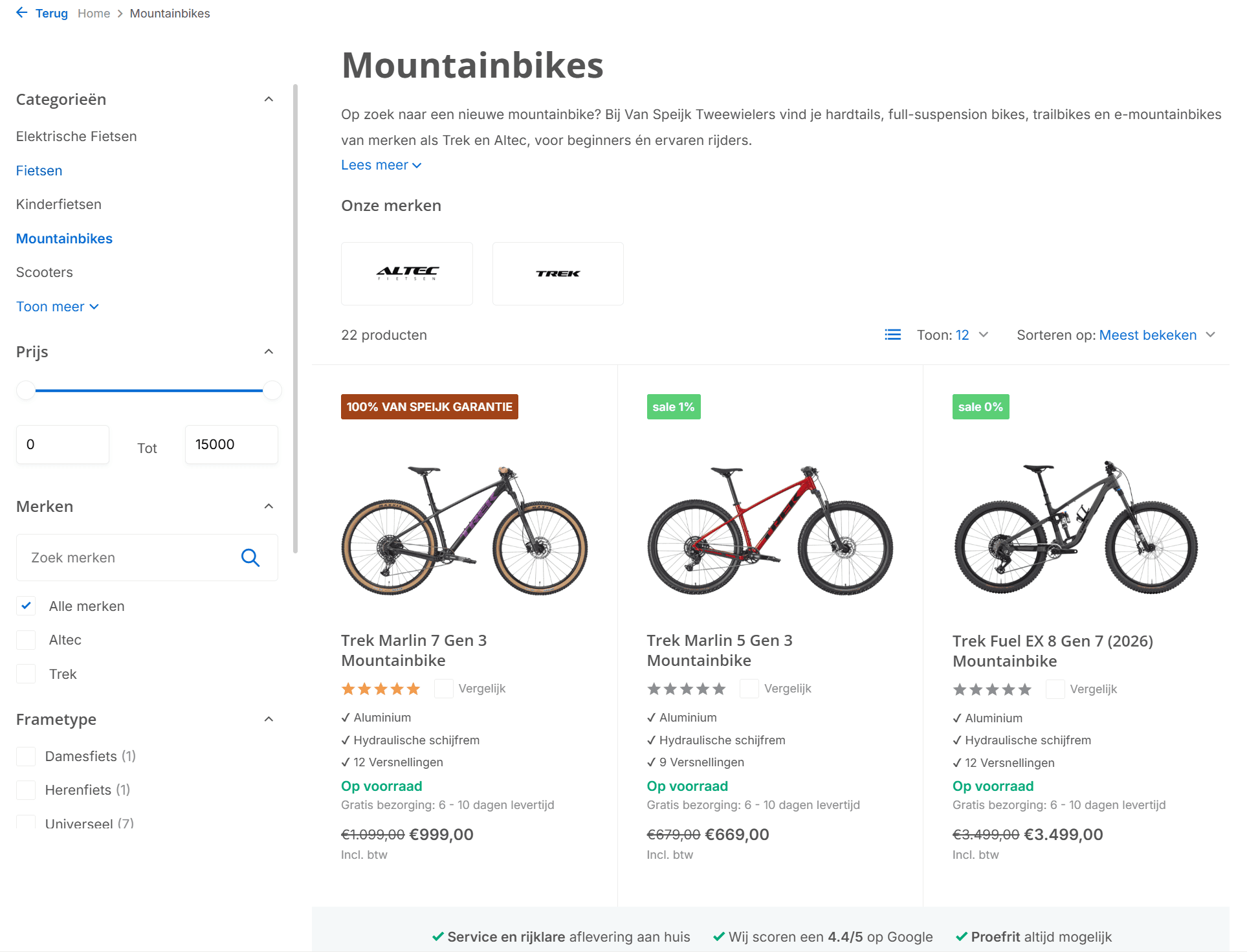1247x952 pixels.
Task: Click star rating of Trek Marlin 5 Gen 3
Action: click(x=686, y=689)
